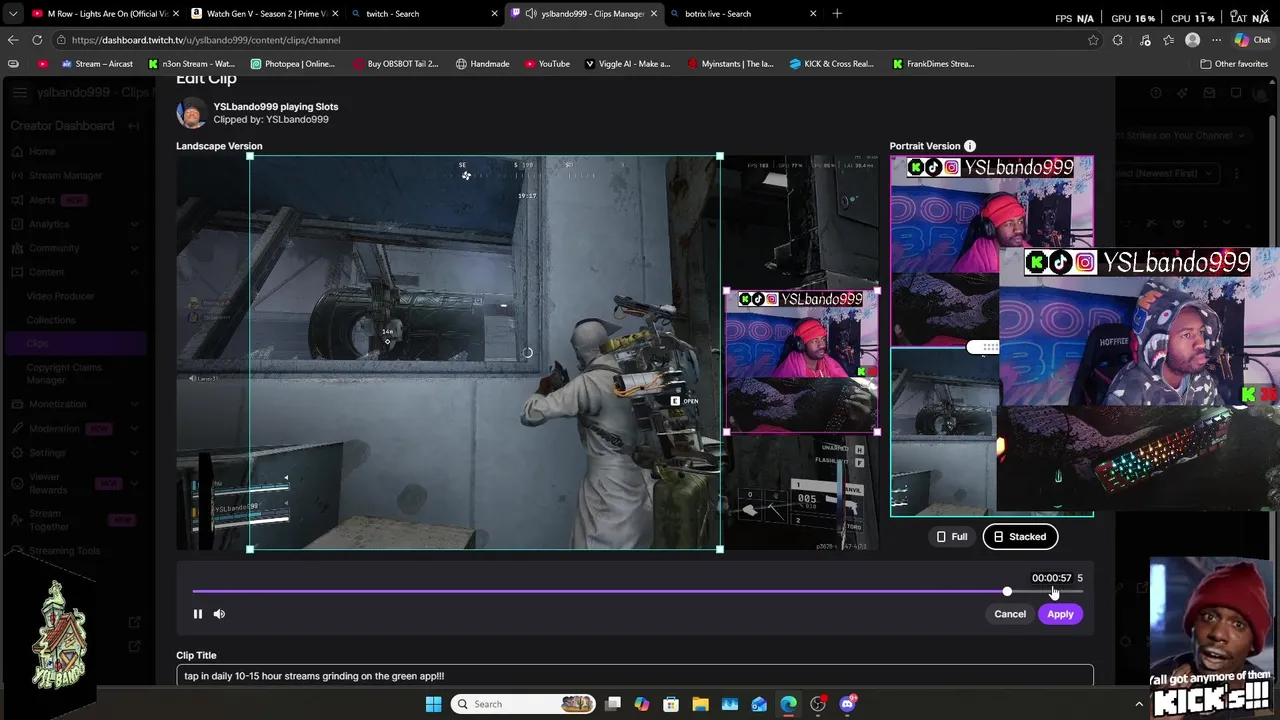1280x720 pixels.
Task: Click the YSLbando999 channel avatar
Action: tap(191, 113)
